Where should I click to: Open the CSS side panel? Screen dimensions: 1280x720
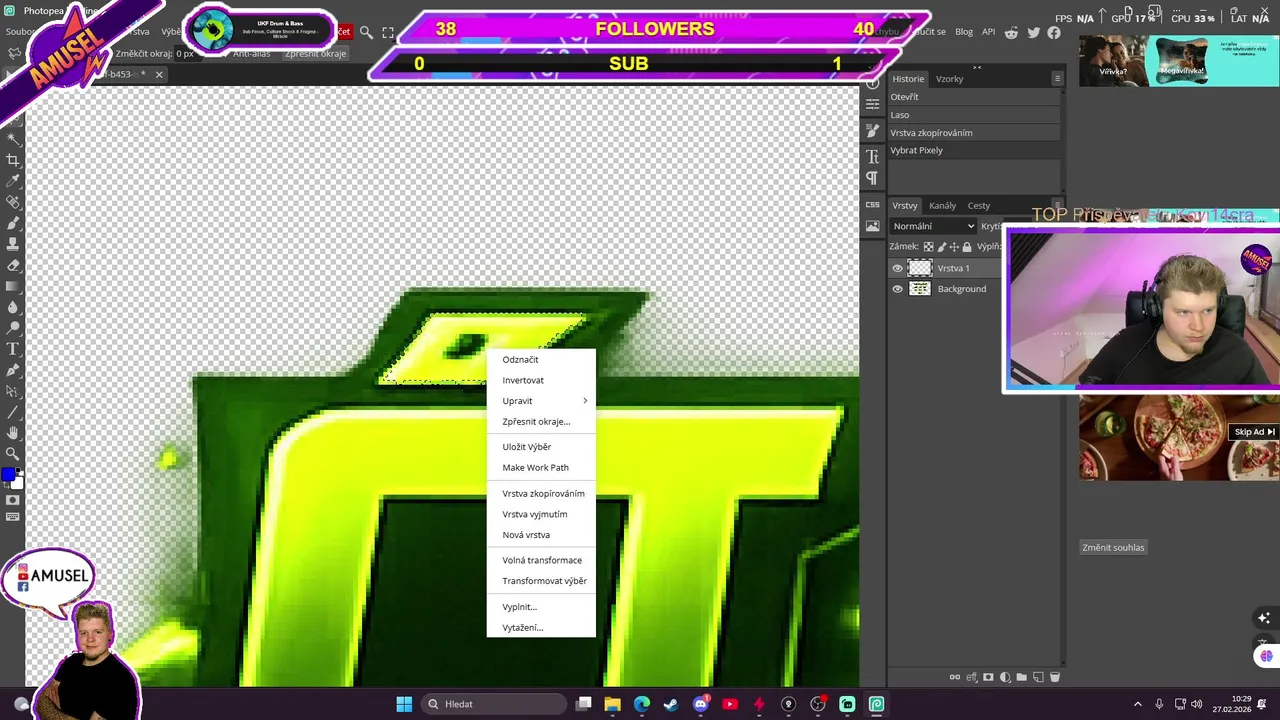(x=872, y=205)
